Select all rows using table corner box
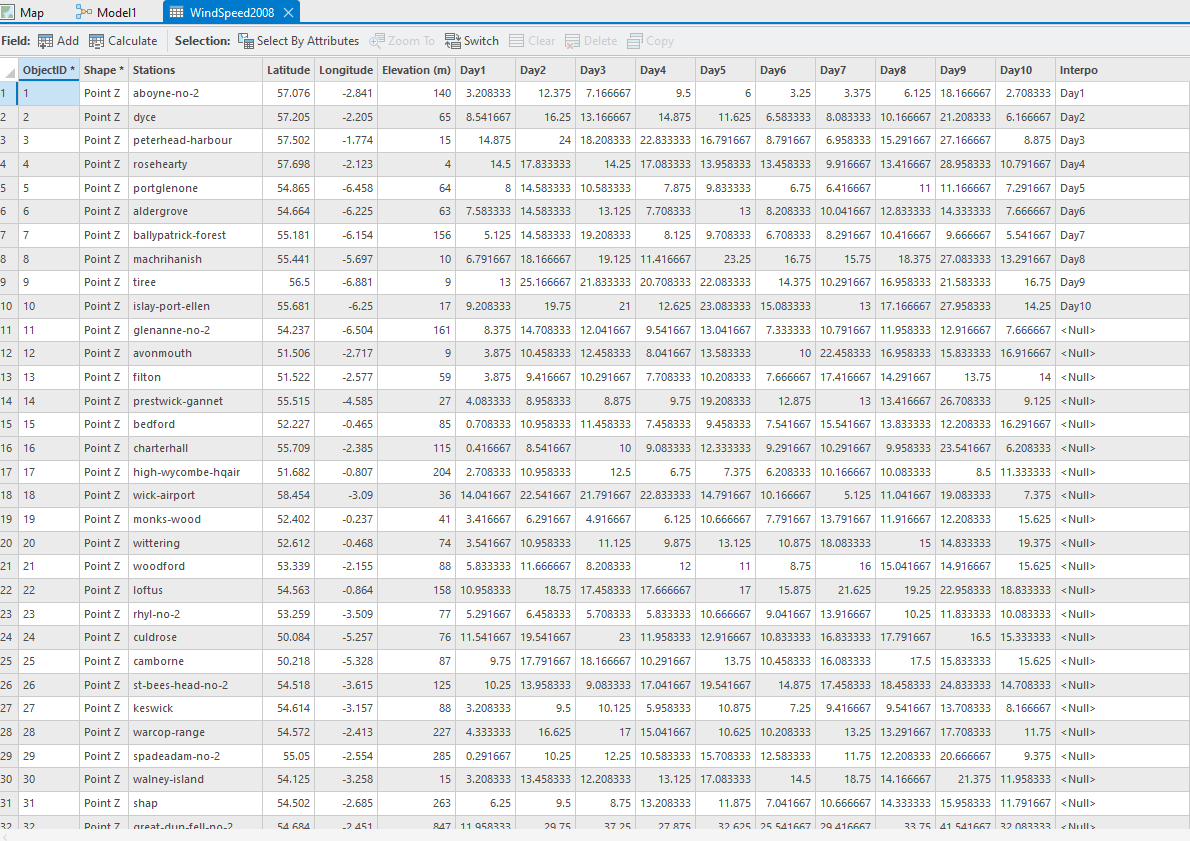This screenshot has width=1190, height=841. click(9, 71)
